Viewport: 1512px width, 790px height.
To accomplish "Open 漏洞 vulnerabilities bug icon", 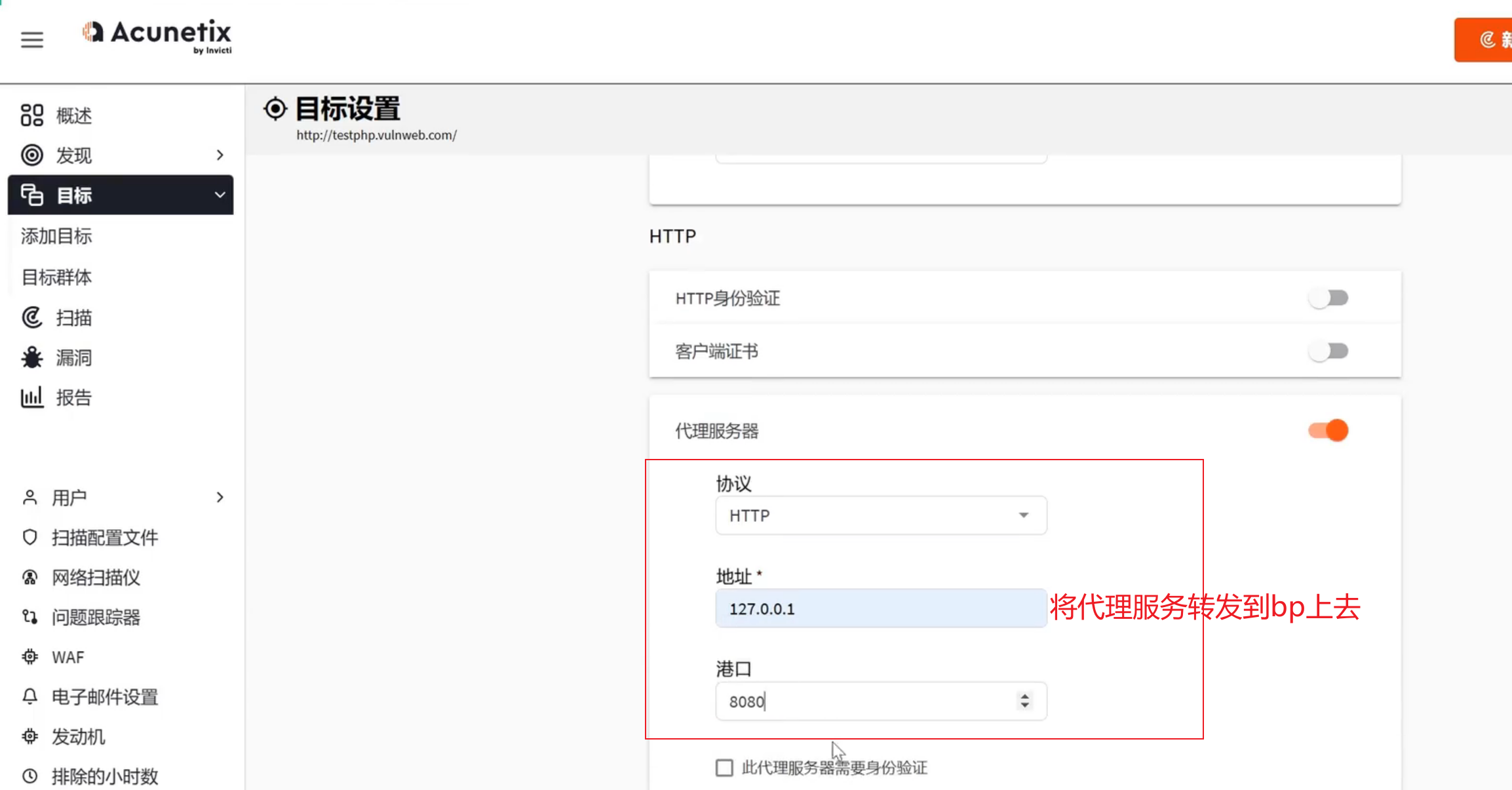I will click(31, 358).
